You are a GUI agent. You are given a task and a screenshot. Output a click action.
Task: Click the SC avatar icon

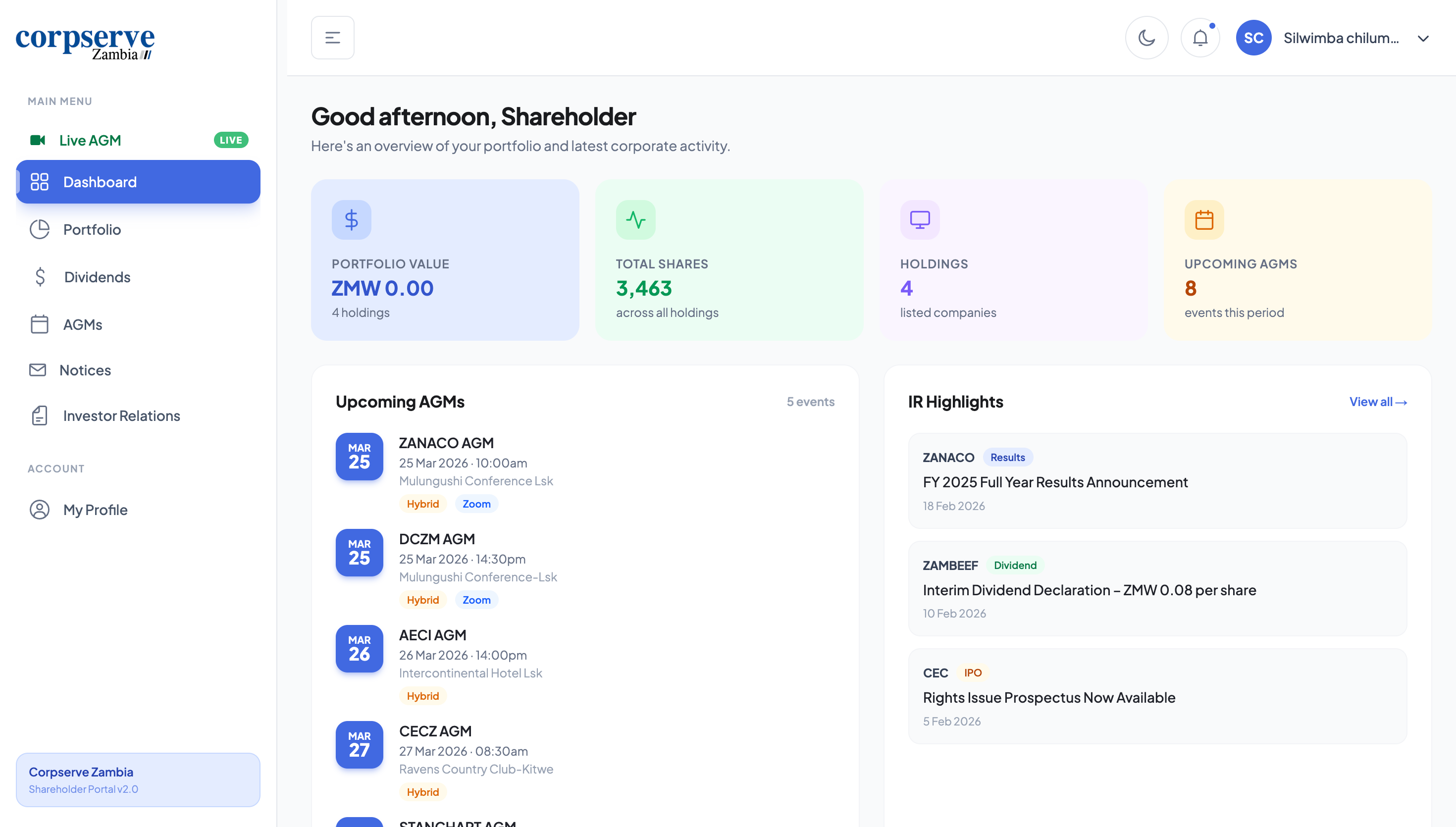coord(1253,38)
